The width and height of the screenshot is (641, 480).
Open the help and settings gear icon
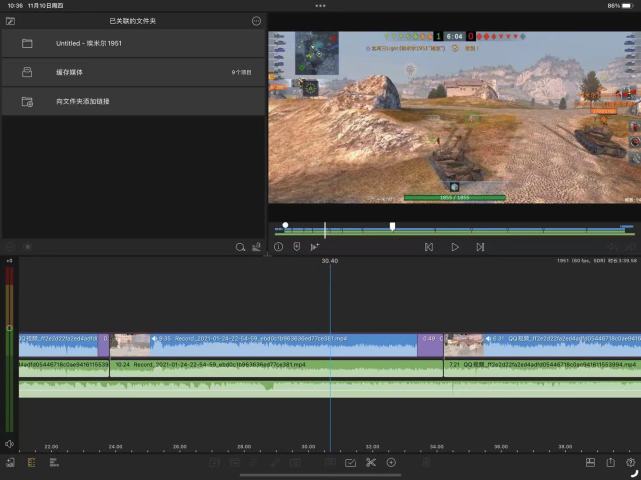point(631,462)
